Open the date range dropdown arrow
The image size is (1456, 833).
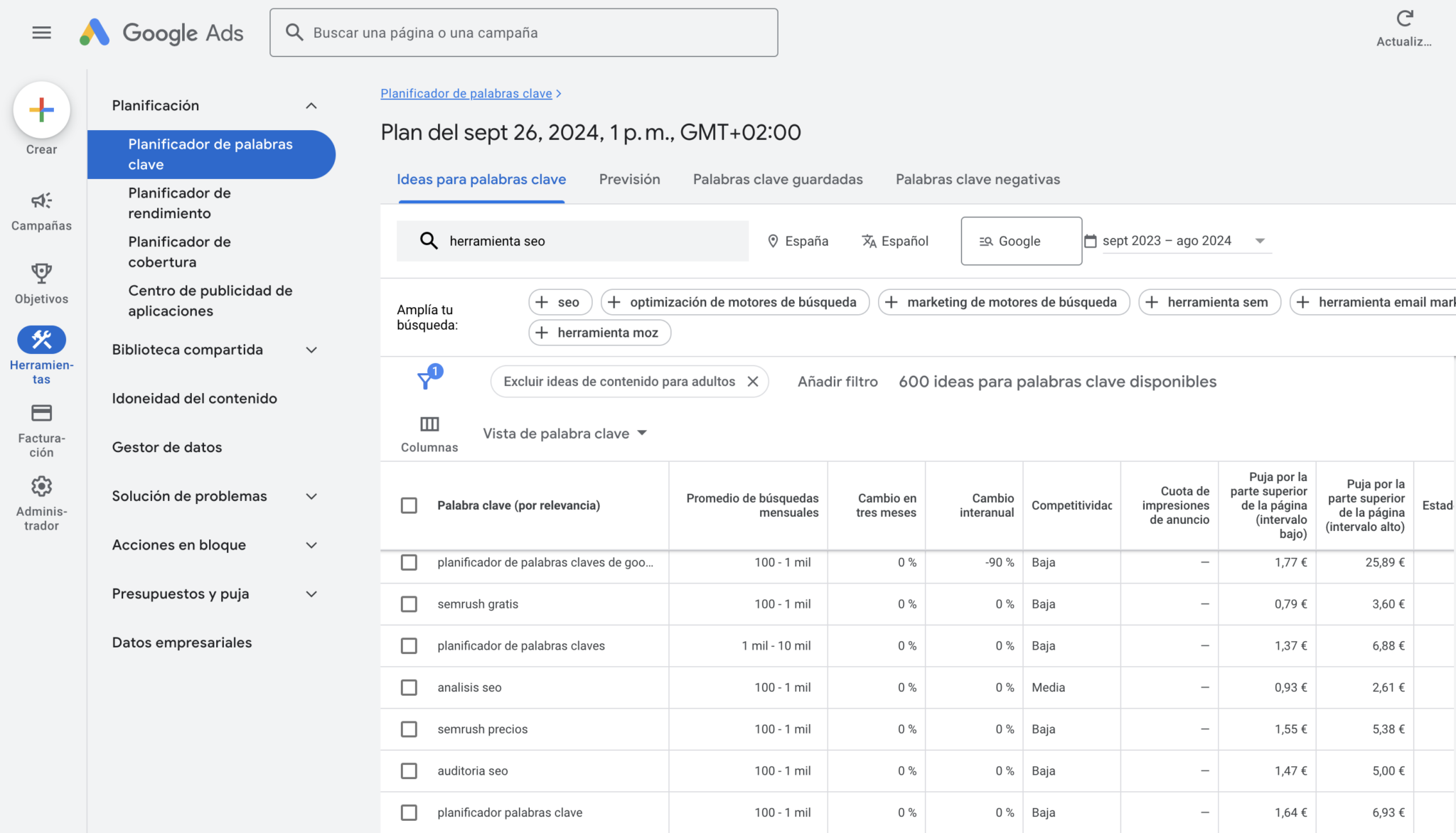(1260, 241)
